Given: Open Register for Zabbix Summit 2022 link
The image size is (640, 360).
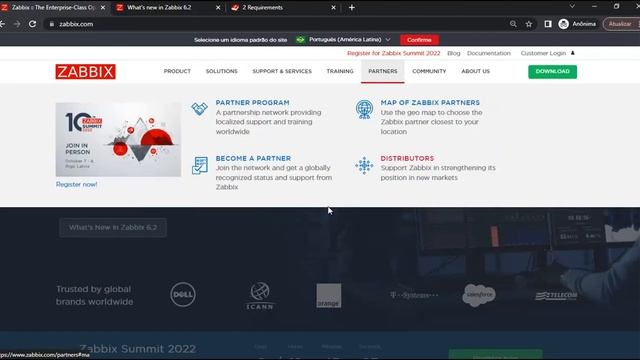Looking at the screenshot, I should pos(393,53).
